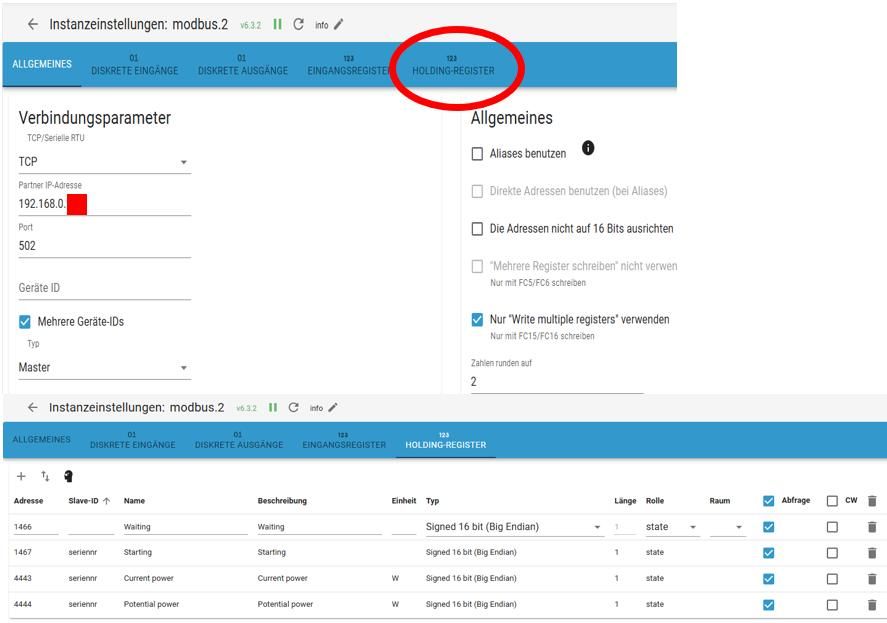The width and height of the screenshot is (887, 623).
Task: Click the edit pencil icon in top panel
Action: pyautogui.click(x=338, y=24)
